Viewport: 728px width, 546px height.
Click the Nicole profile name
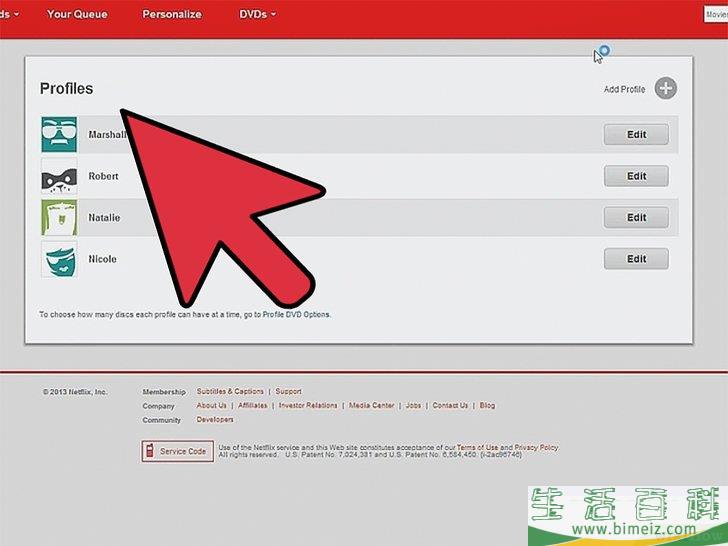[103, 259]
